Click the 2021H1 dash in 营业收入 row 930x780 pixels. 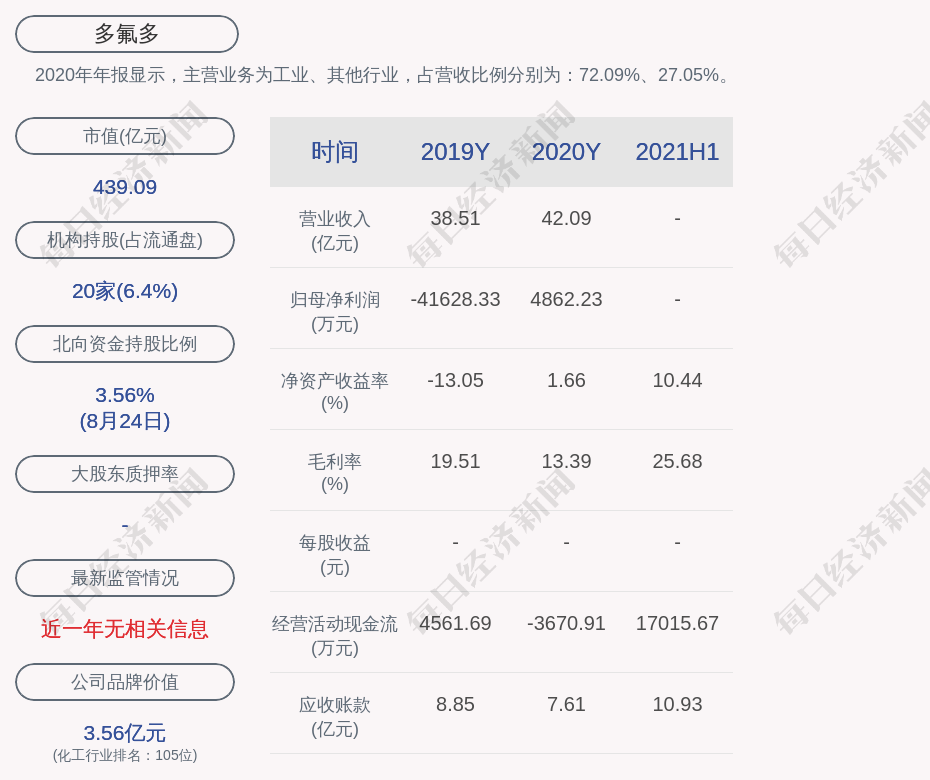[x=677, y=218]
